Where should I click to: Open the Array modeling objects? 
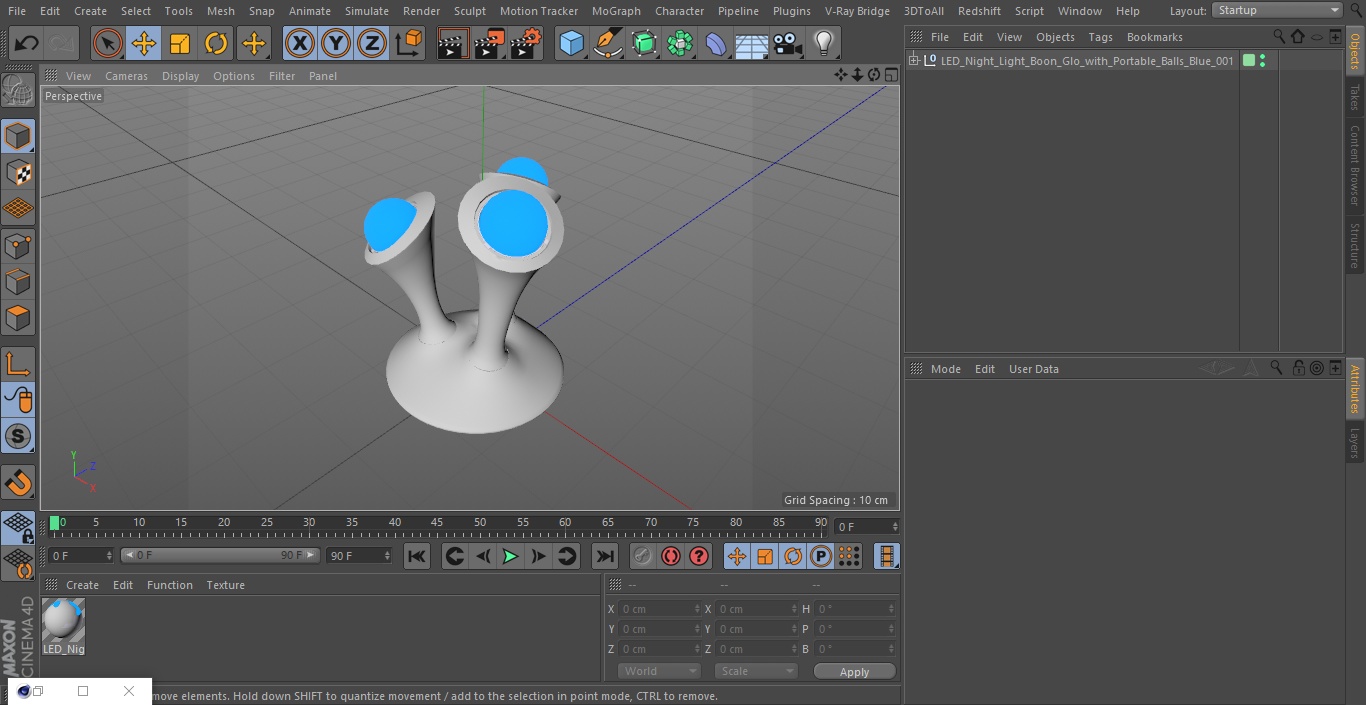680,44
